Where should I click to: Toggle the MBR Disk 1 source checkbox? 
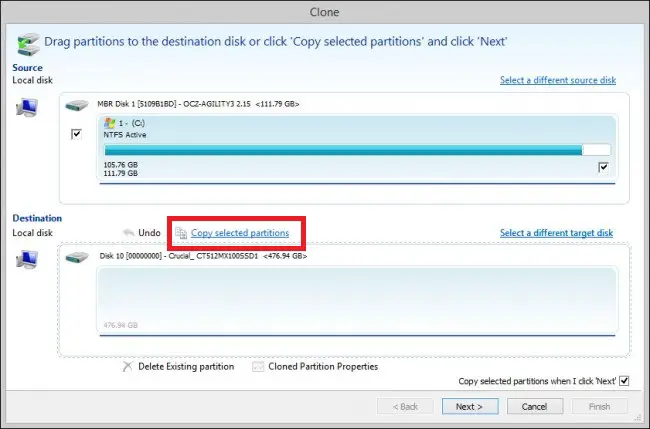click(x=77, y=135)
